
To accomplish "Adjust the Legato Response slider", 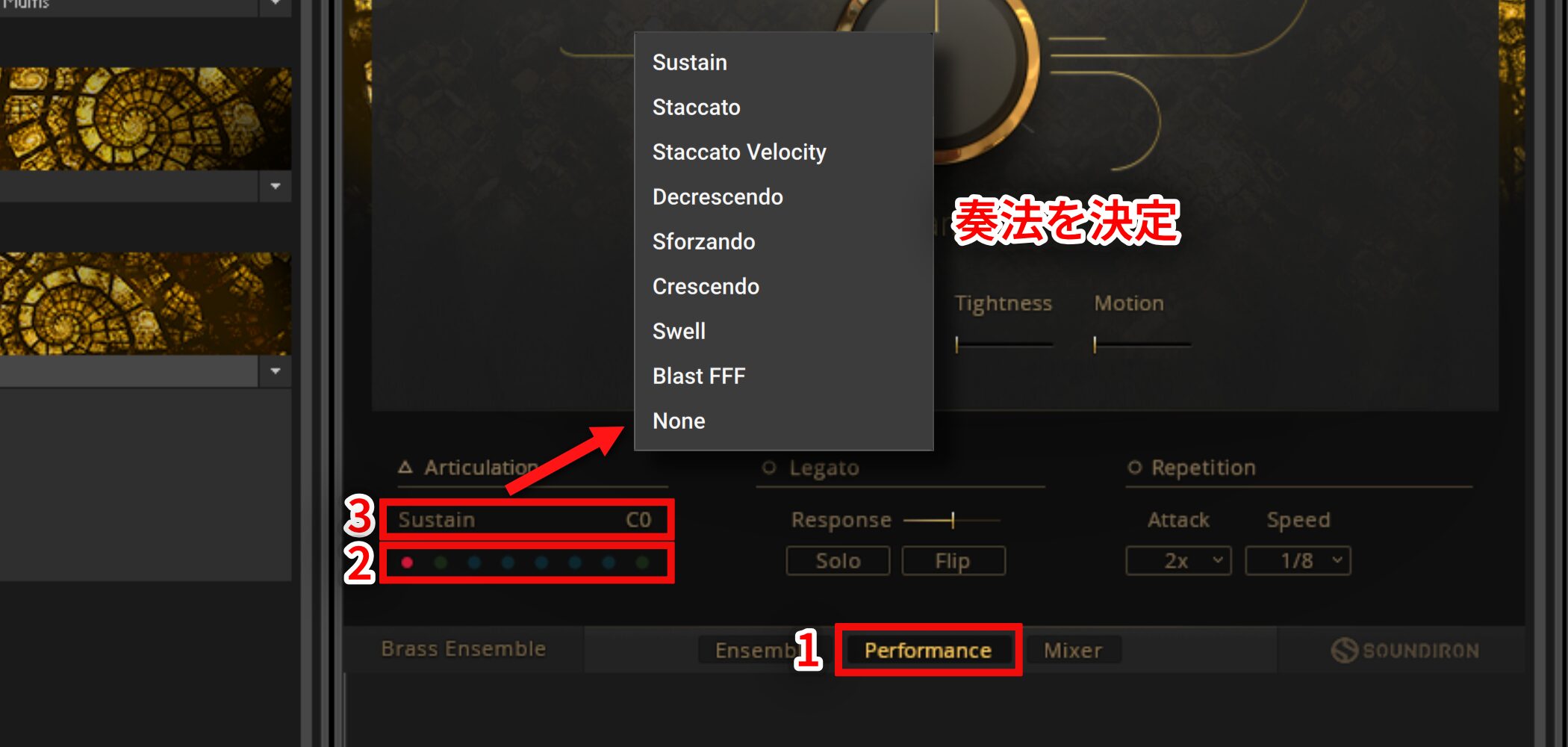I will [951, 520].
